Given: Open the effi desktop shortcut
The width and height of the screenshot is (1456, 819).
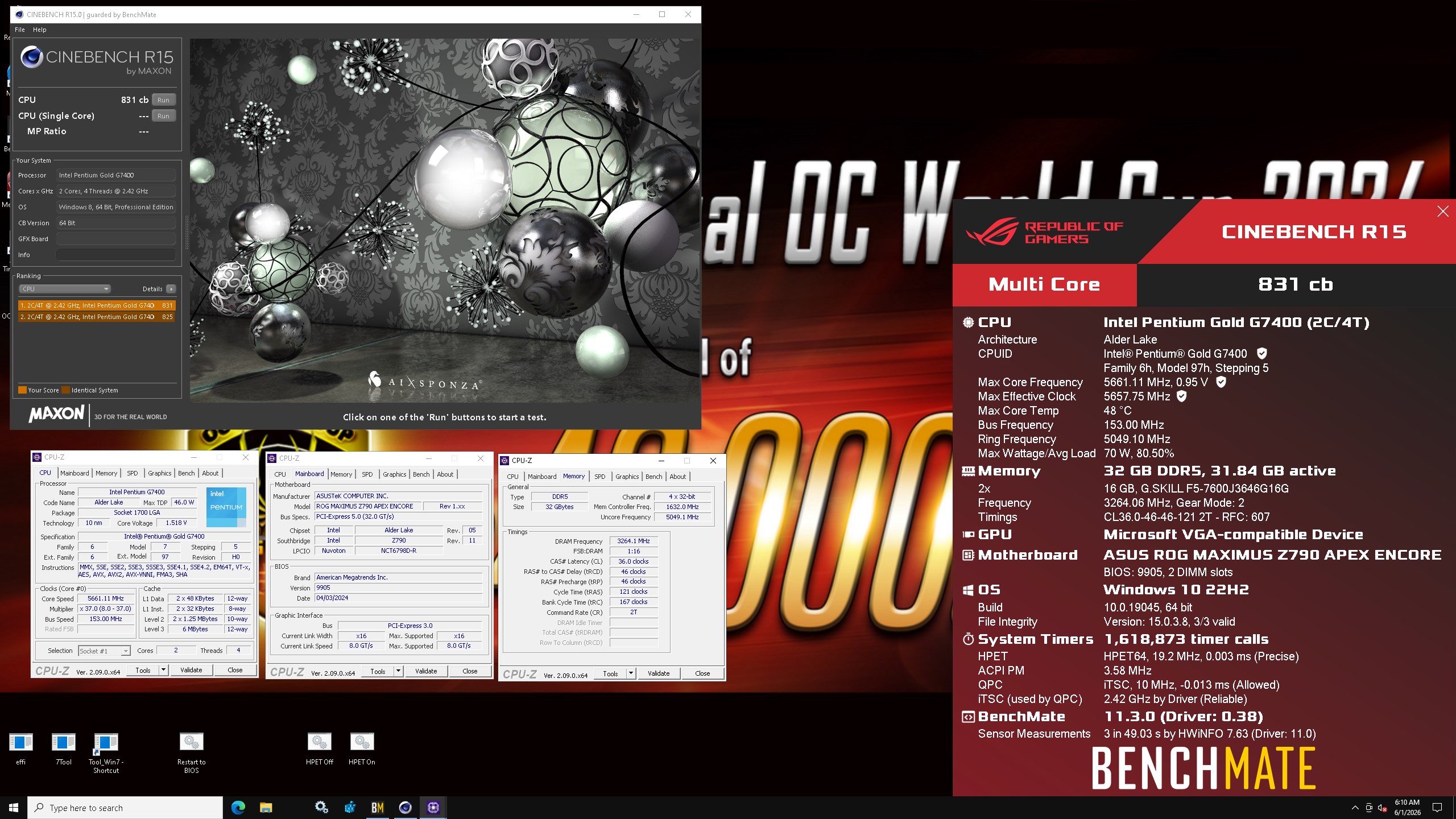Looking at the screenshot, I should pos(21,748).
